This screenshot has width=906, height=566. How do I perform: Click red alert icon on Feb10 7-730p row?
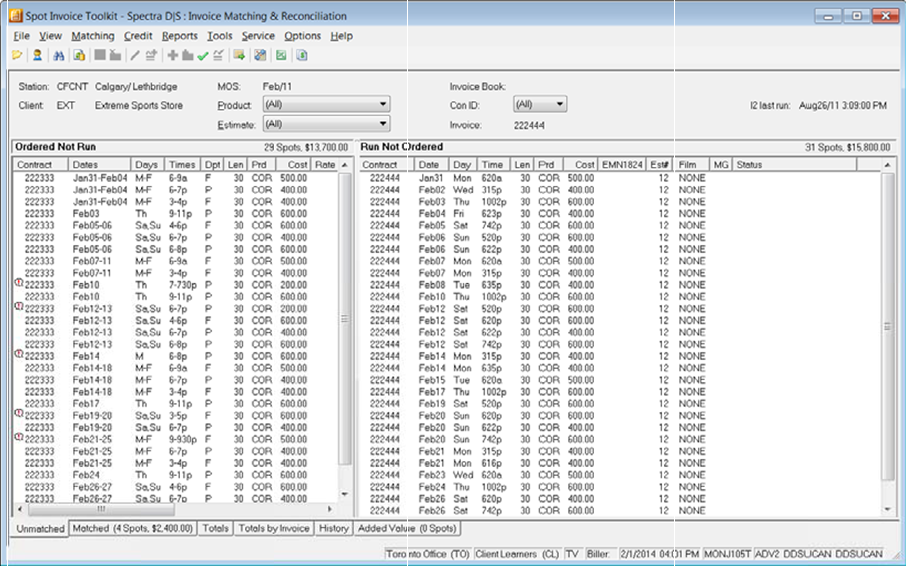18,282
